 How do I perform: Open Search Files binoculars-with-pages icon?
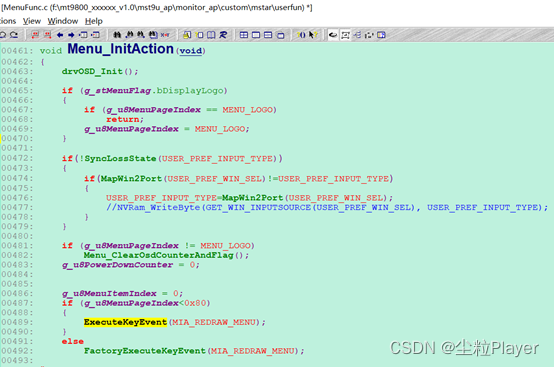pos(153,35)
